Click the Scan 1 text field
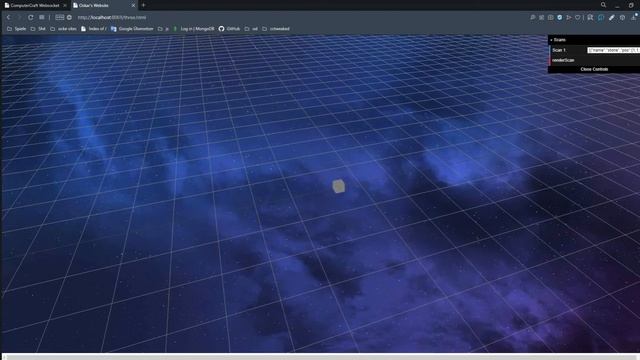 pyautogui.click(x=613, y=50)
